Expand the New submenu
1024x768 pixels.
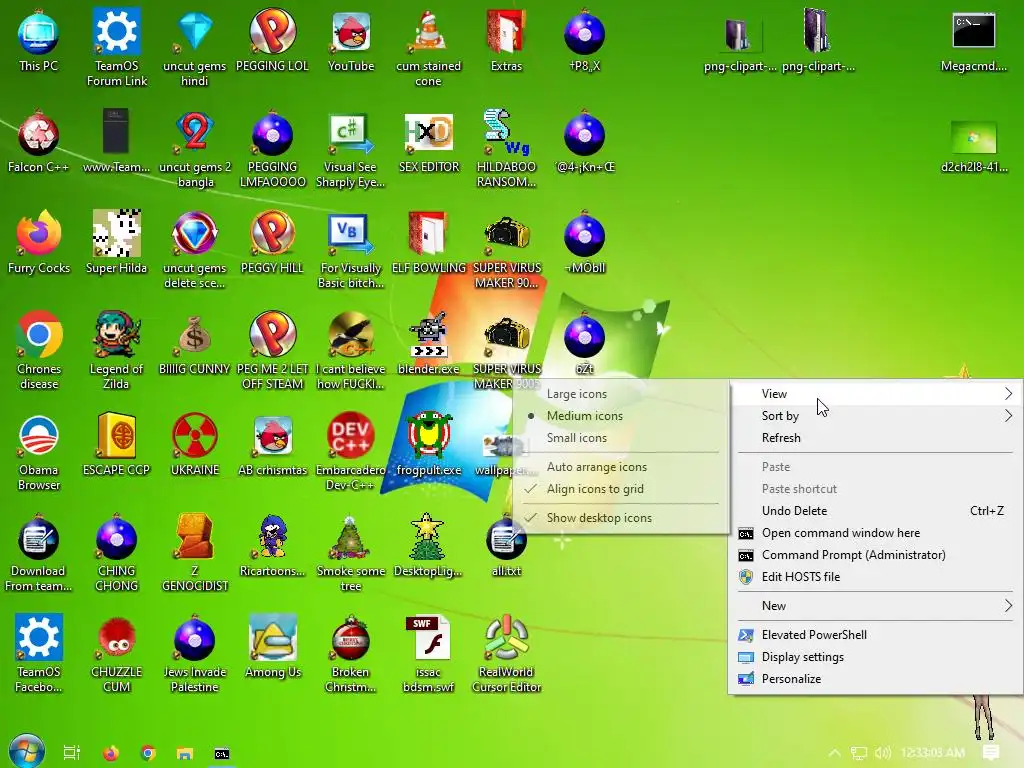875,606
